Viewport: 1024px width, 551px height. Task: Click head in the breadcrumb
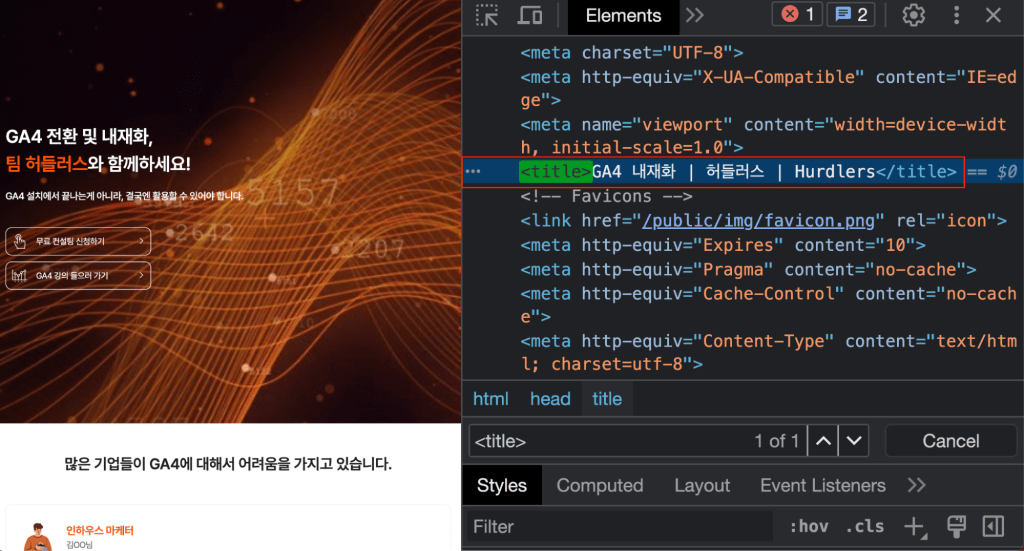(550, 399)
